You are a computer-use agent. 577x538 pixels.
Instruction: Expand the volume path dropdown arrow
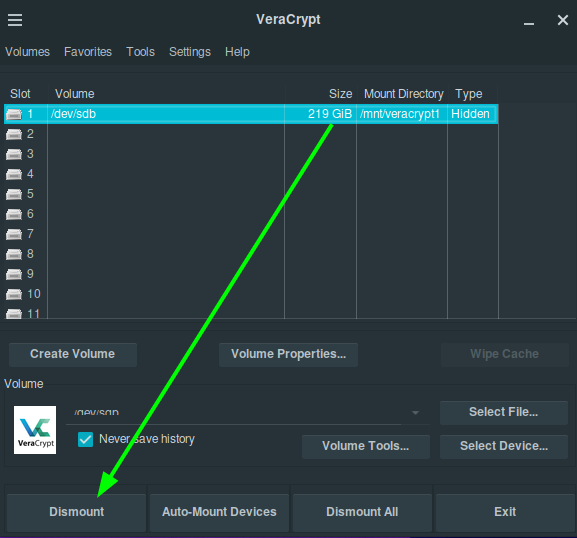(415, 413)
